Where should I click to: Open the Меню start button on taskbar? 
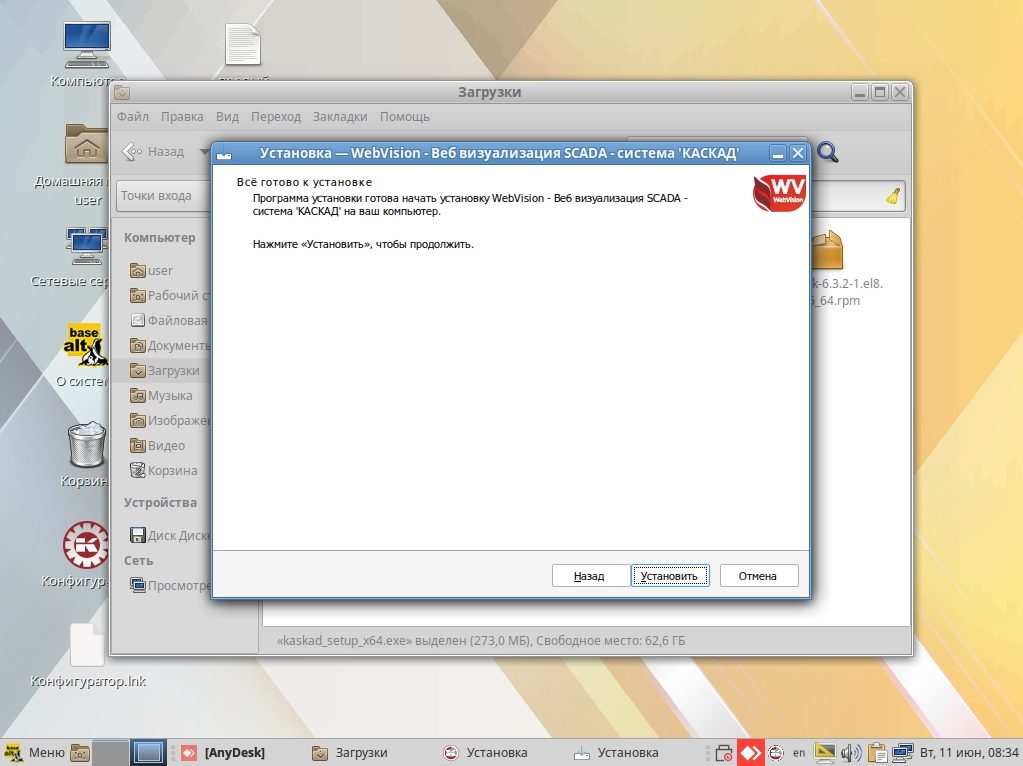[x=35, y=752]
